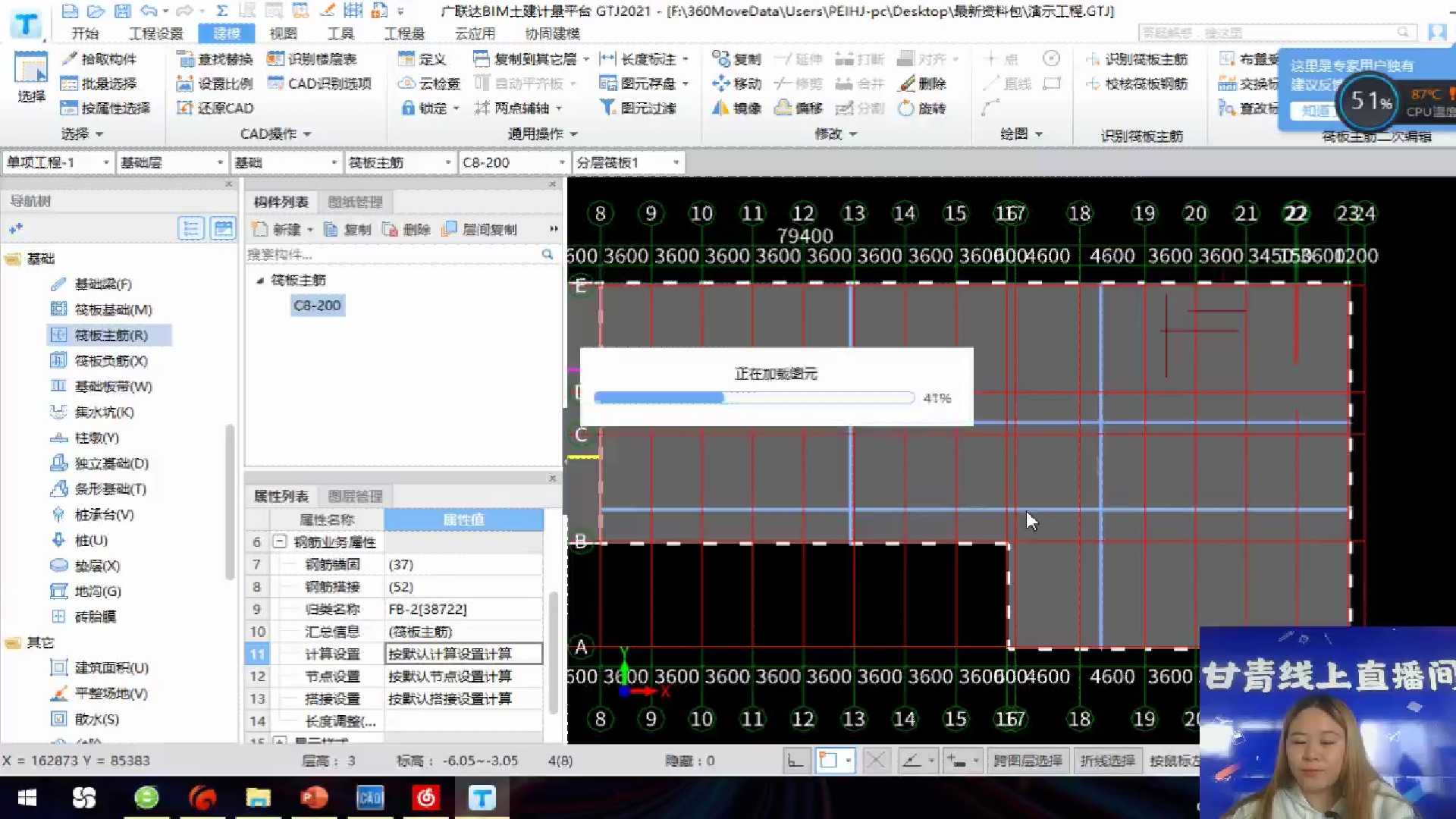
Task: Open File Explorer from the taskbar
Action: (x=258, y=798)
